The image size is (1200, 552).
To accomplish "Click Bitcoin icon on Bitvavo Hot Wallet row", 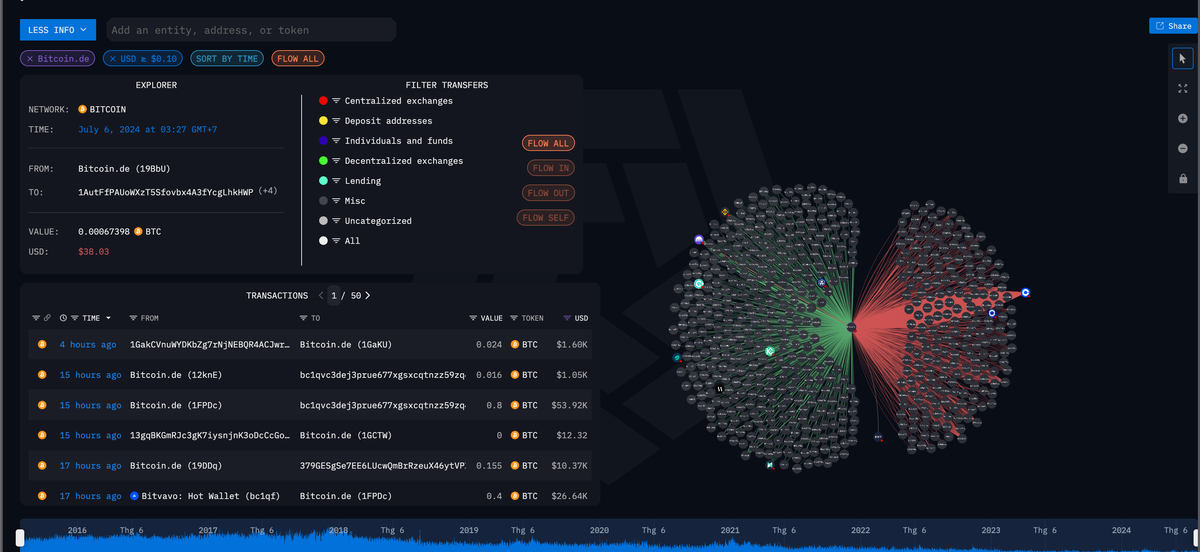I will [42, 496].
